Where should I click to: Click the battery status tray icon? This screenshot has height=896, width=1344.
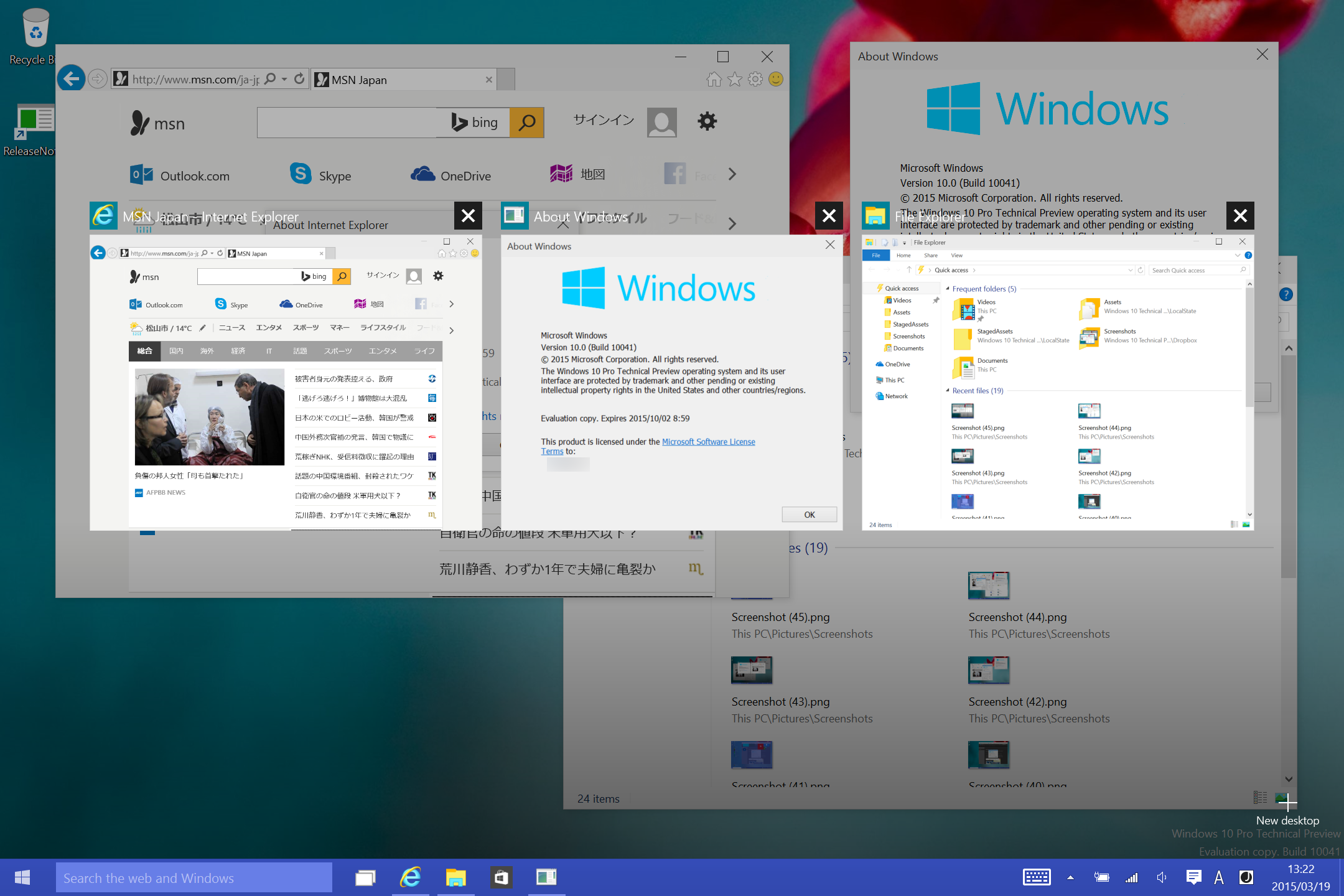1101,877
